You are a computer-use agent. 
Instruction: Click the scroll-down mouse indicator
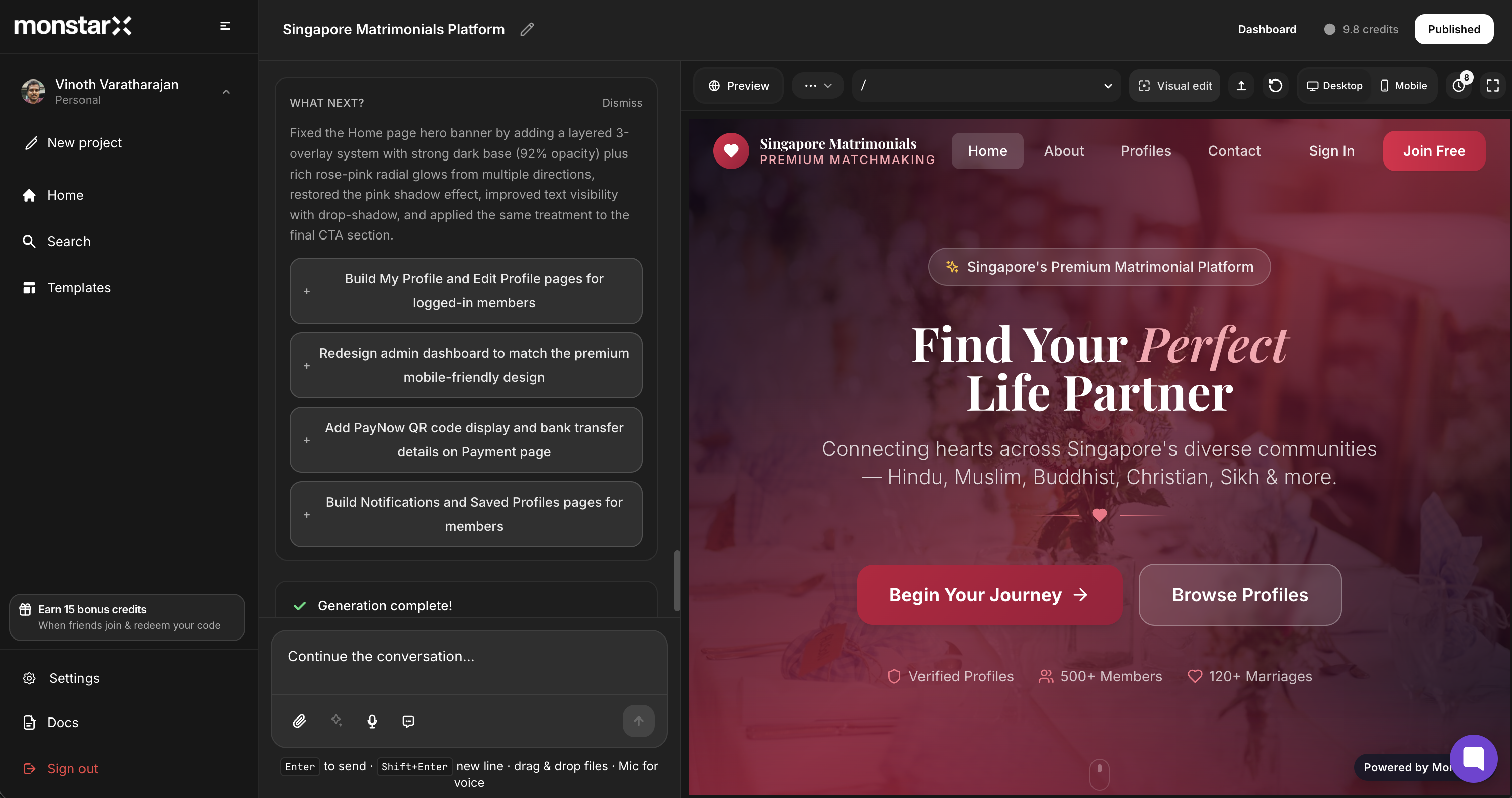pos(1099,774)
